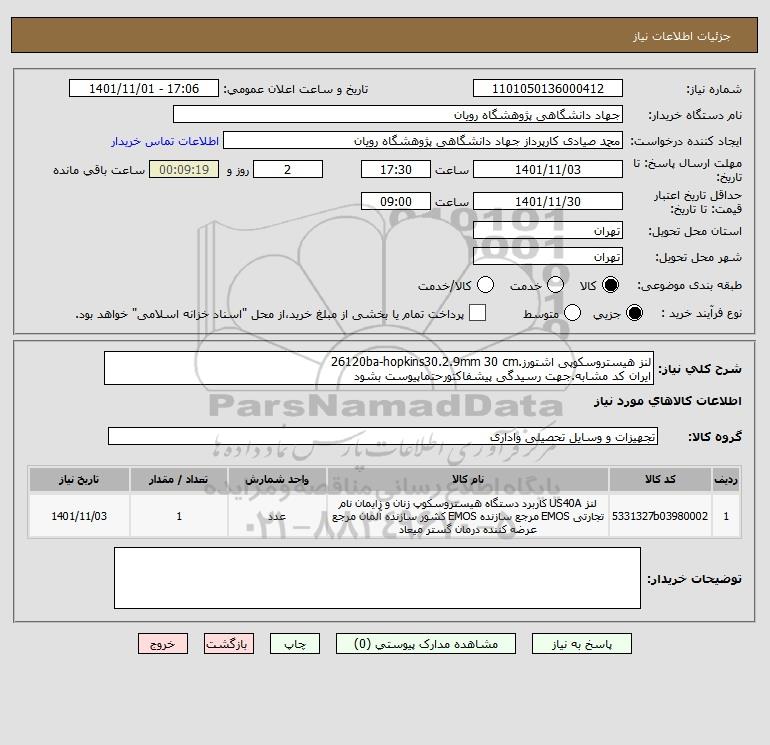Click the واحد شمارش column header
This screenshot has width=770, height=745.
pyautogui.click(x=277, y=479)
